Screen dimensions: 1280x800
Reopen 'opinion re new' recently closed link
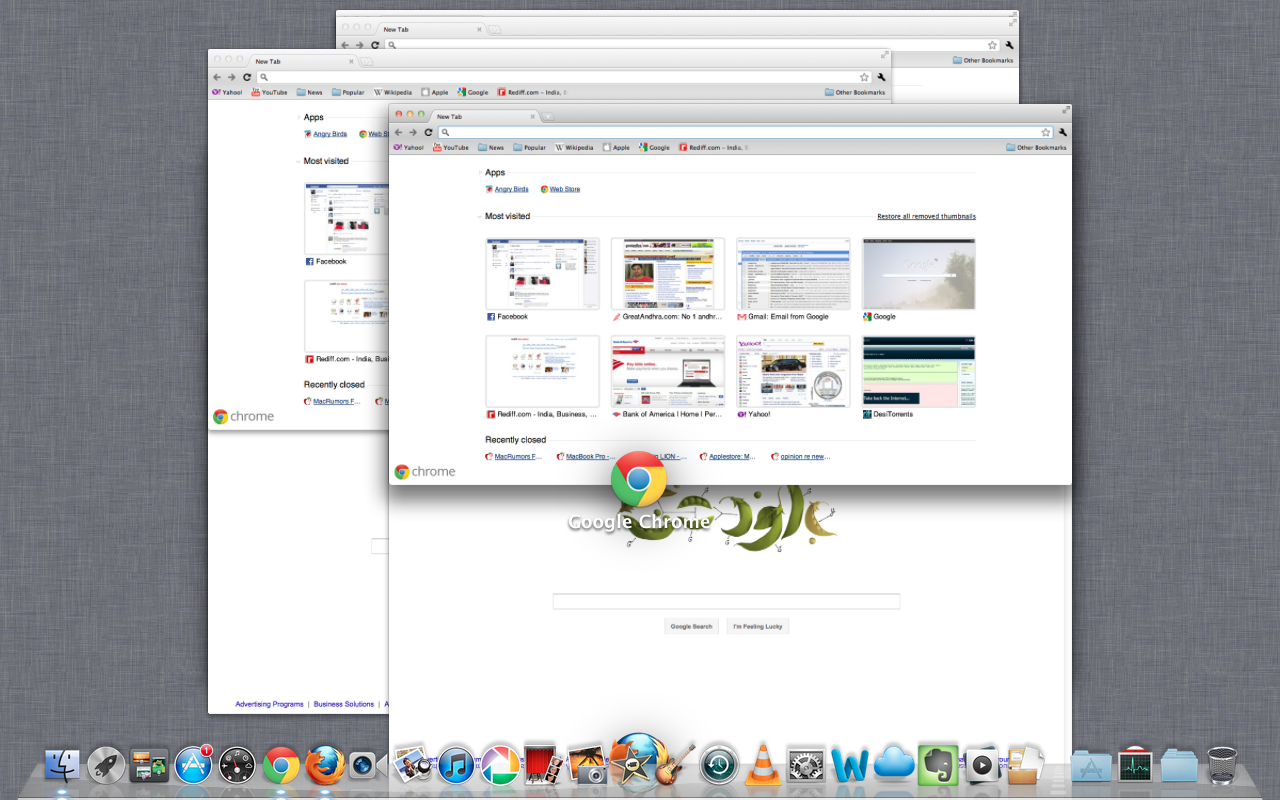[x=800, y=456]
